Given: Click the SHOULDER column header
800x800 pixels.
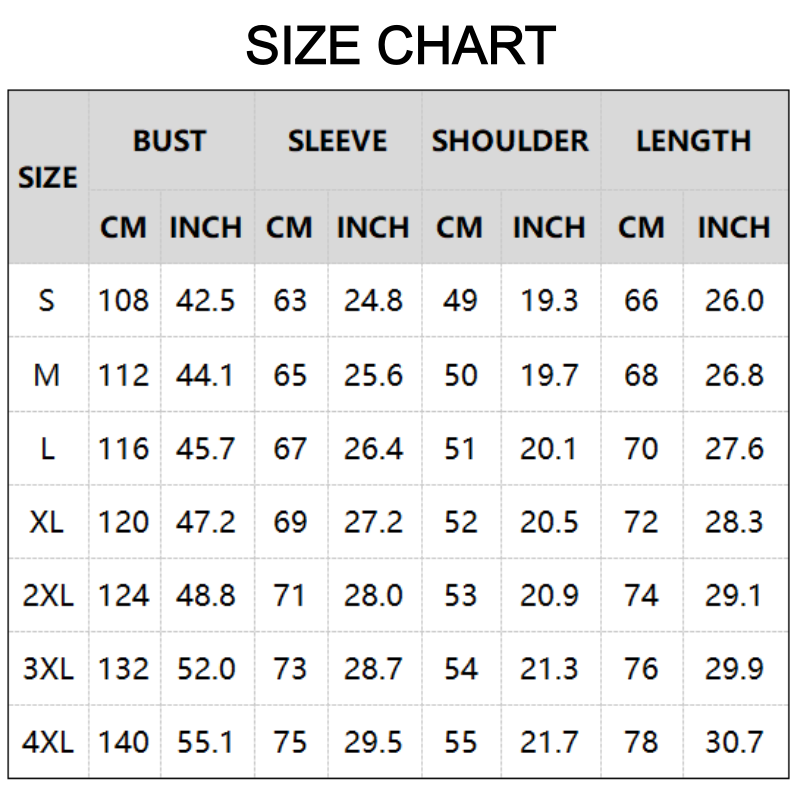Looking at the screenshot, I should pos(510,141).
